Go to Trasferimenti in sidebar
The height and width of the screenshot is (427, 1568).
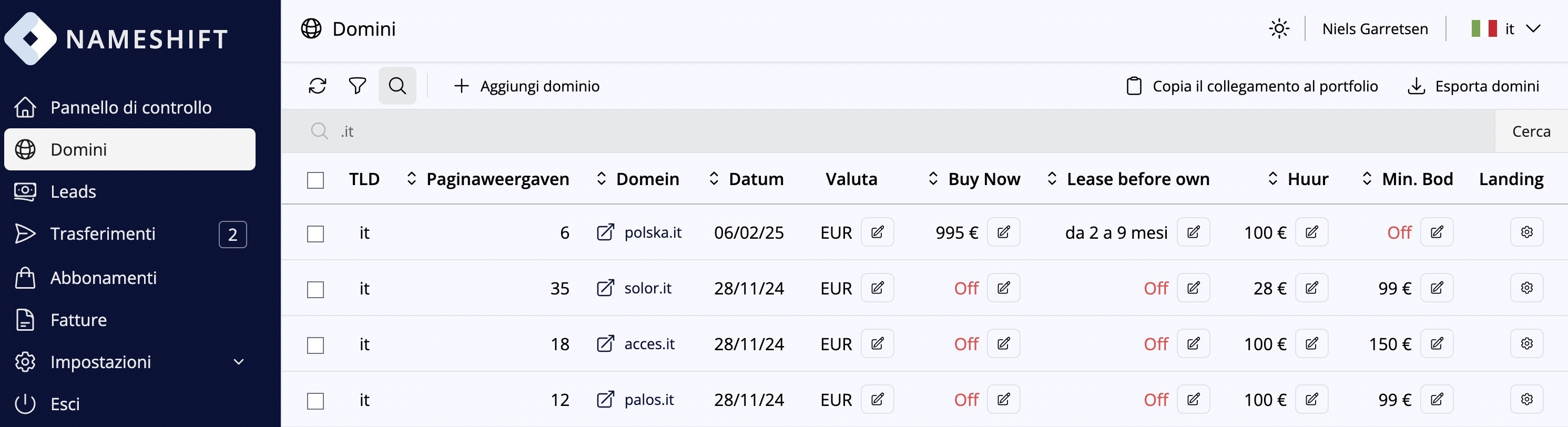pos(103,234)
